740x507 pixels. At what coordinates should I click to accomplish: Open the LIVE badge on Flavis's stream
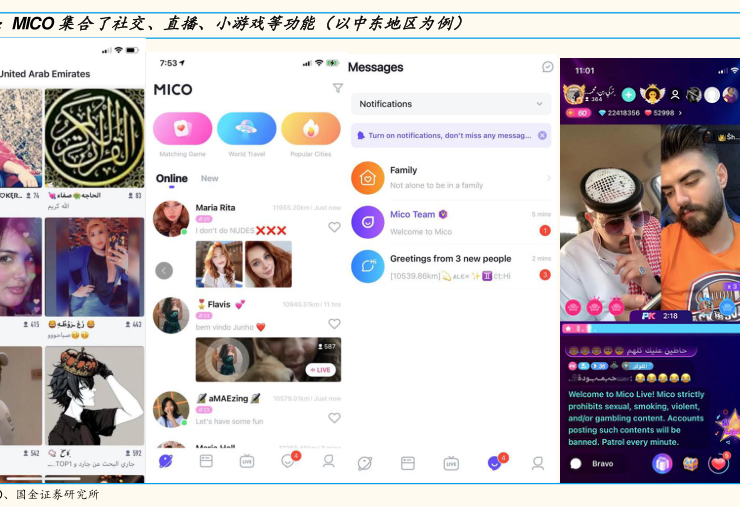tap(320, 370)
